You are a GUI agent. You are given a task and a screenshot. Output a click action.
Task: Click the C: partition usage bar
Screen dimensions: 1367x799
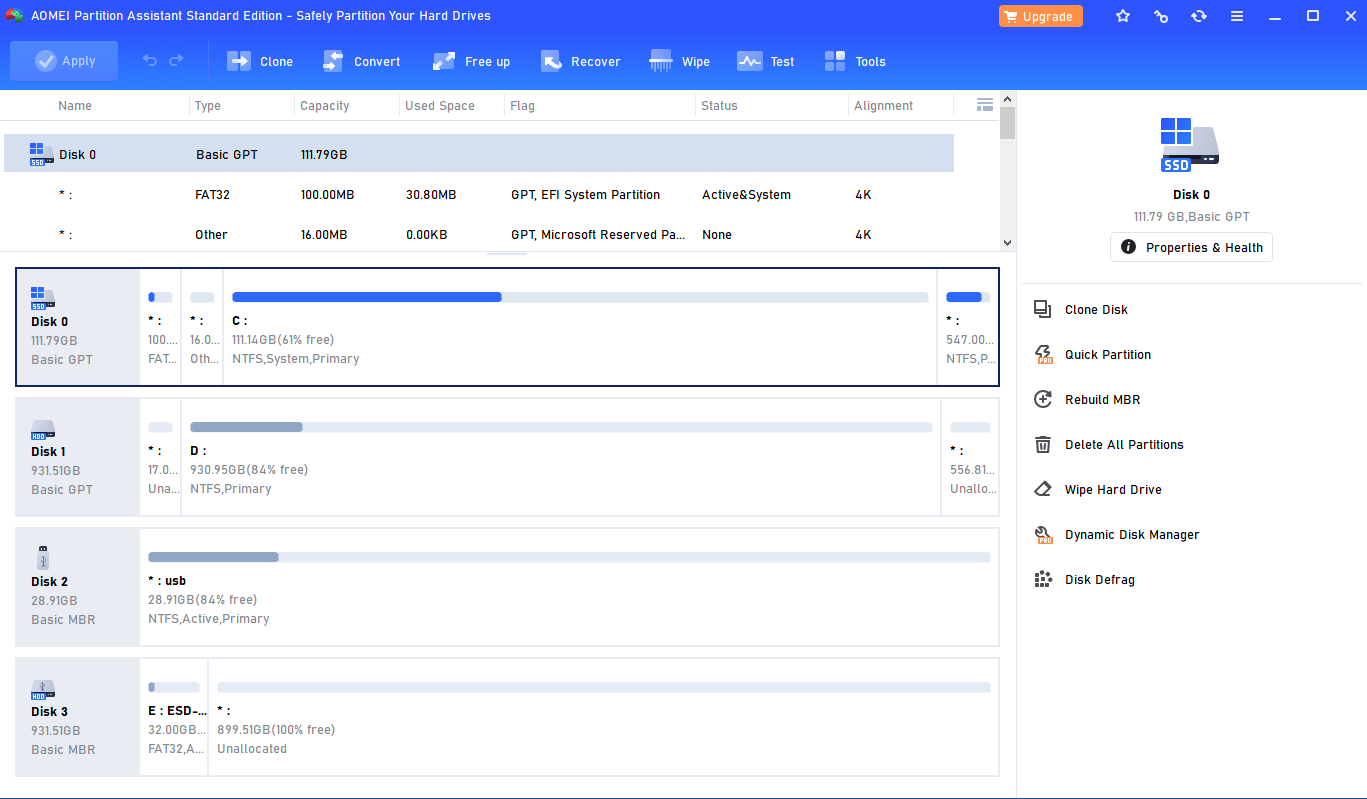[x=580, y=297]
